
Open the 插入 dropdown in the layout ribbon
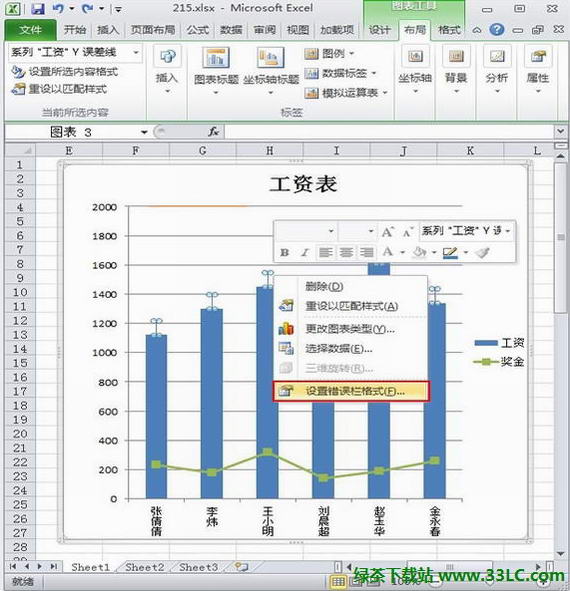167,69
